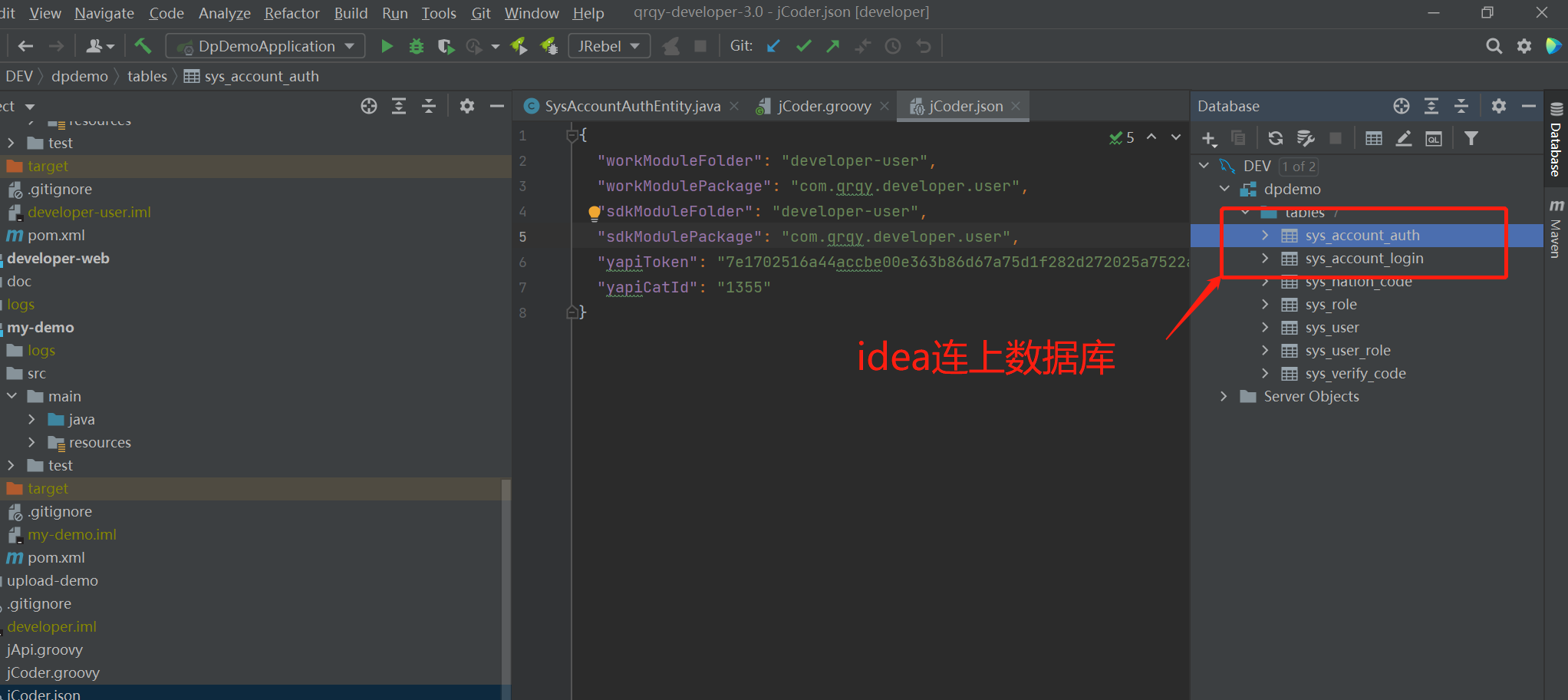
Task: Show Git history clock icon
Action: point(893,46)
